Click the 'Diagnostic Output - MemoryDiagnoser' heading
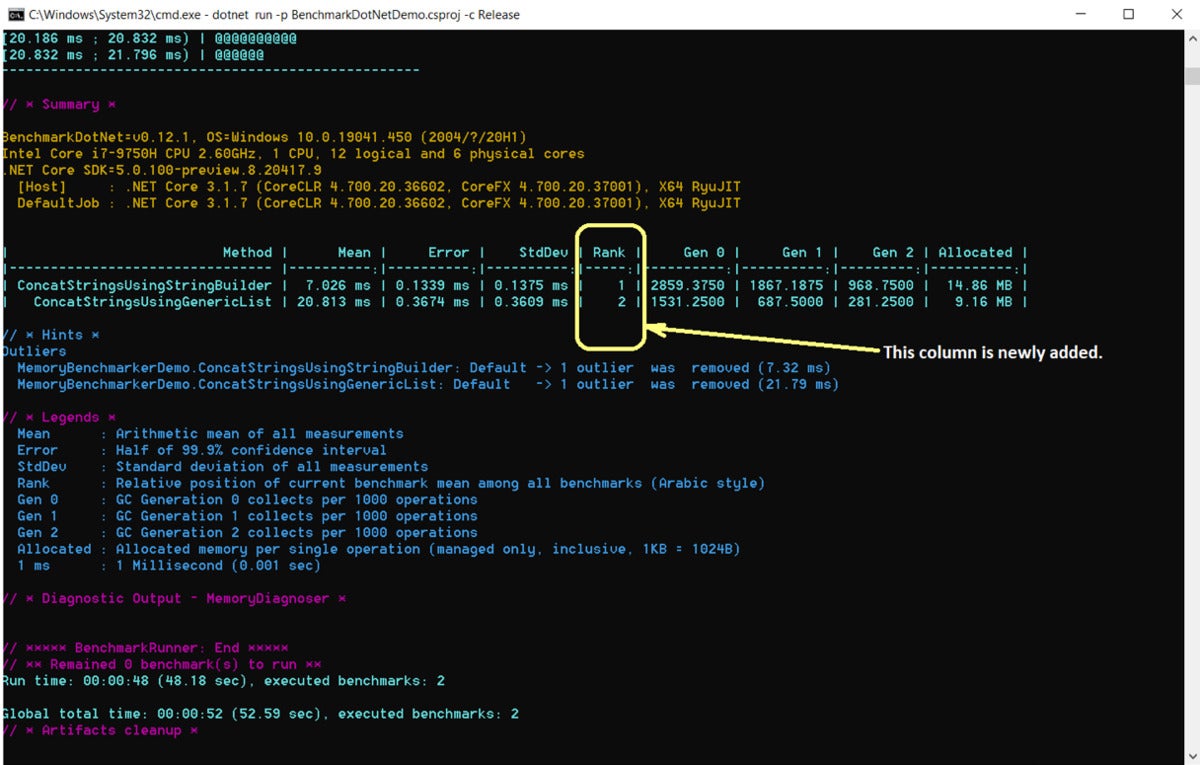Viewport: 1200px width, 765px height. coord(174,598)
